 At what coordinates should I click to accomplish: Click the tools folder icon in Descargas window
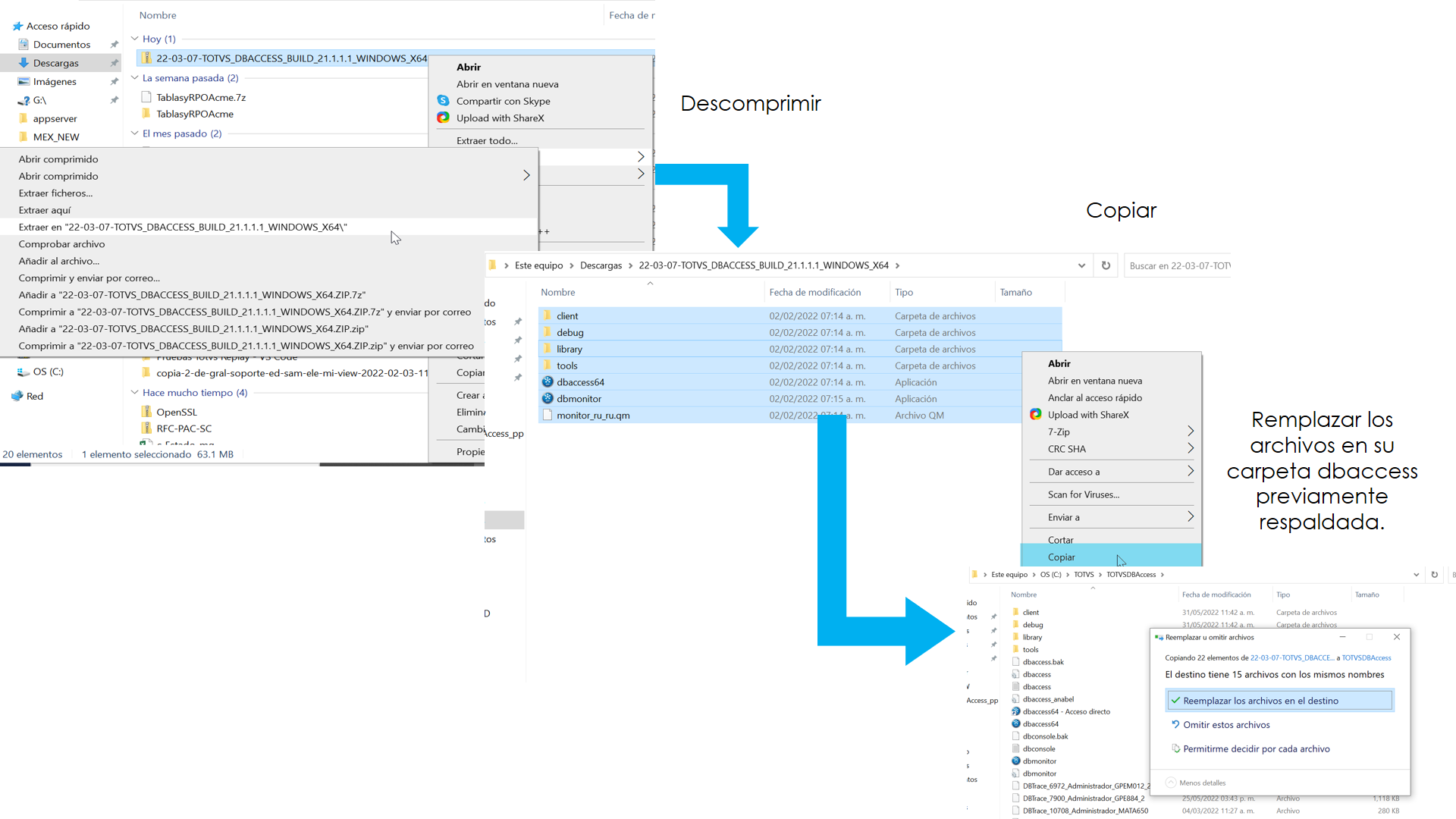548,366
